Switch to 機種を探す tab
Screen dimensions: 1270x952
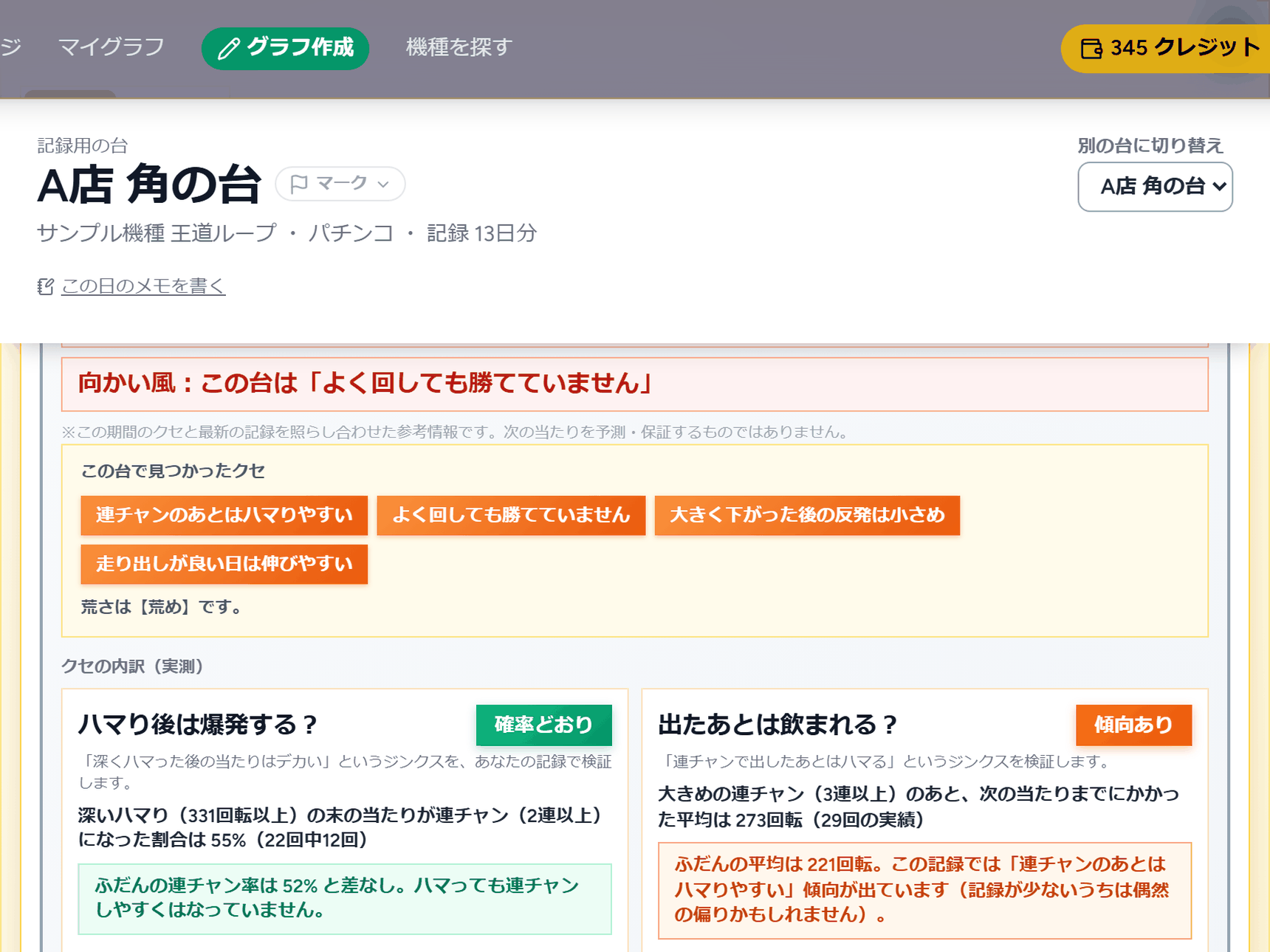(459, 47)
